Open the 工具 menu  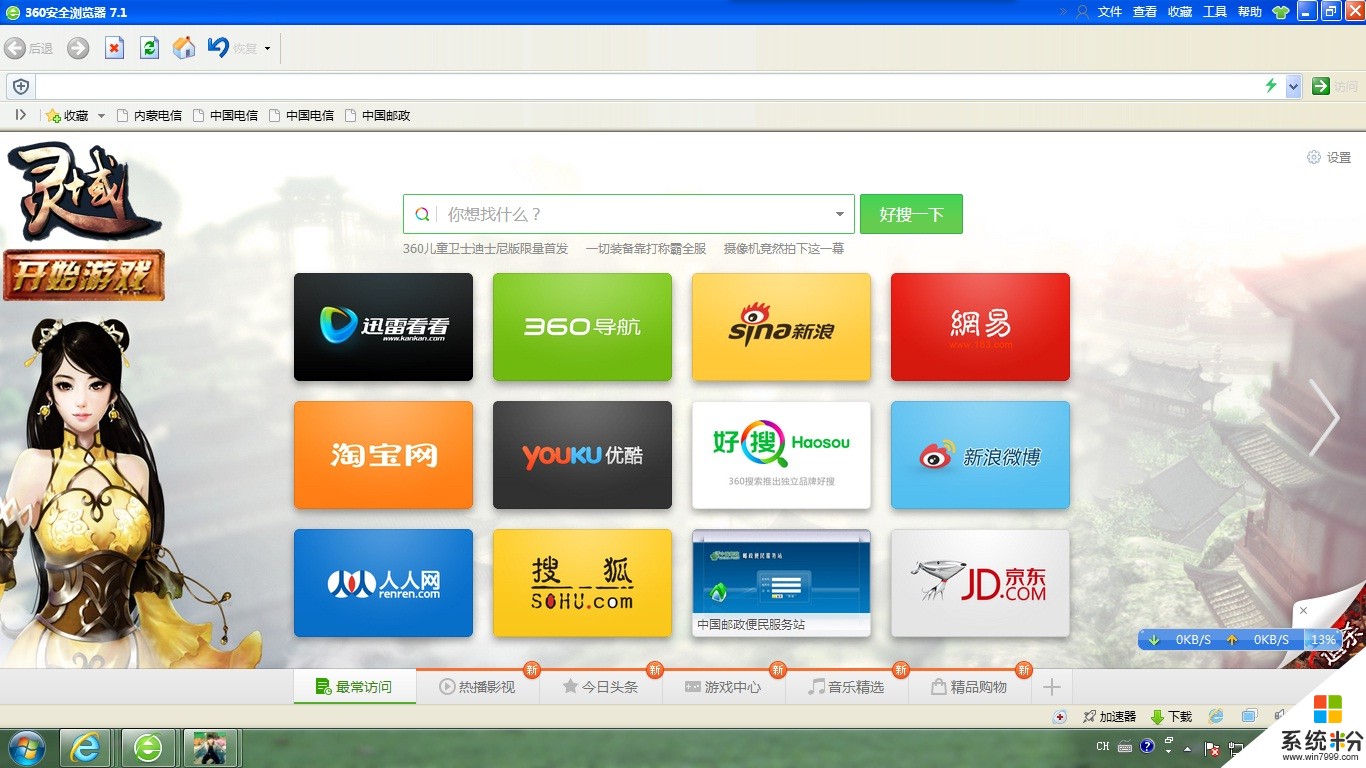1215,12
